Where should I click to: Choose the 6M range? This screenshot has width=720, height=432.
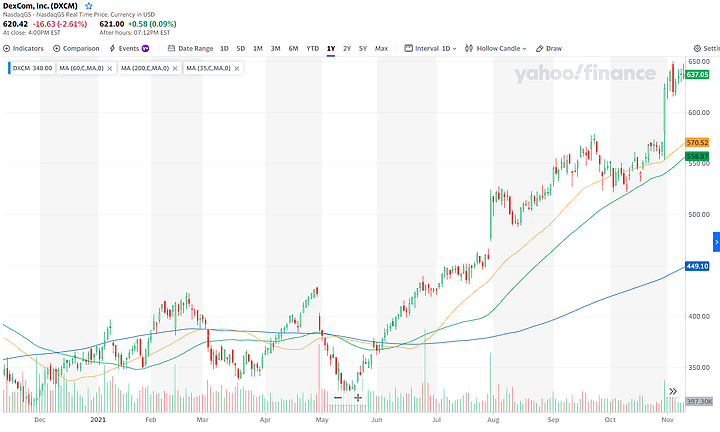pyautogui.click(x=293, y=48)
